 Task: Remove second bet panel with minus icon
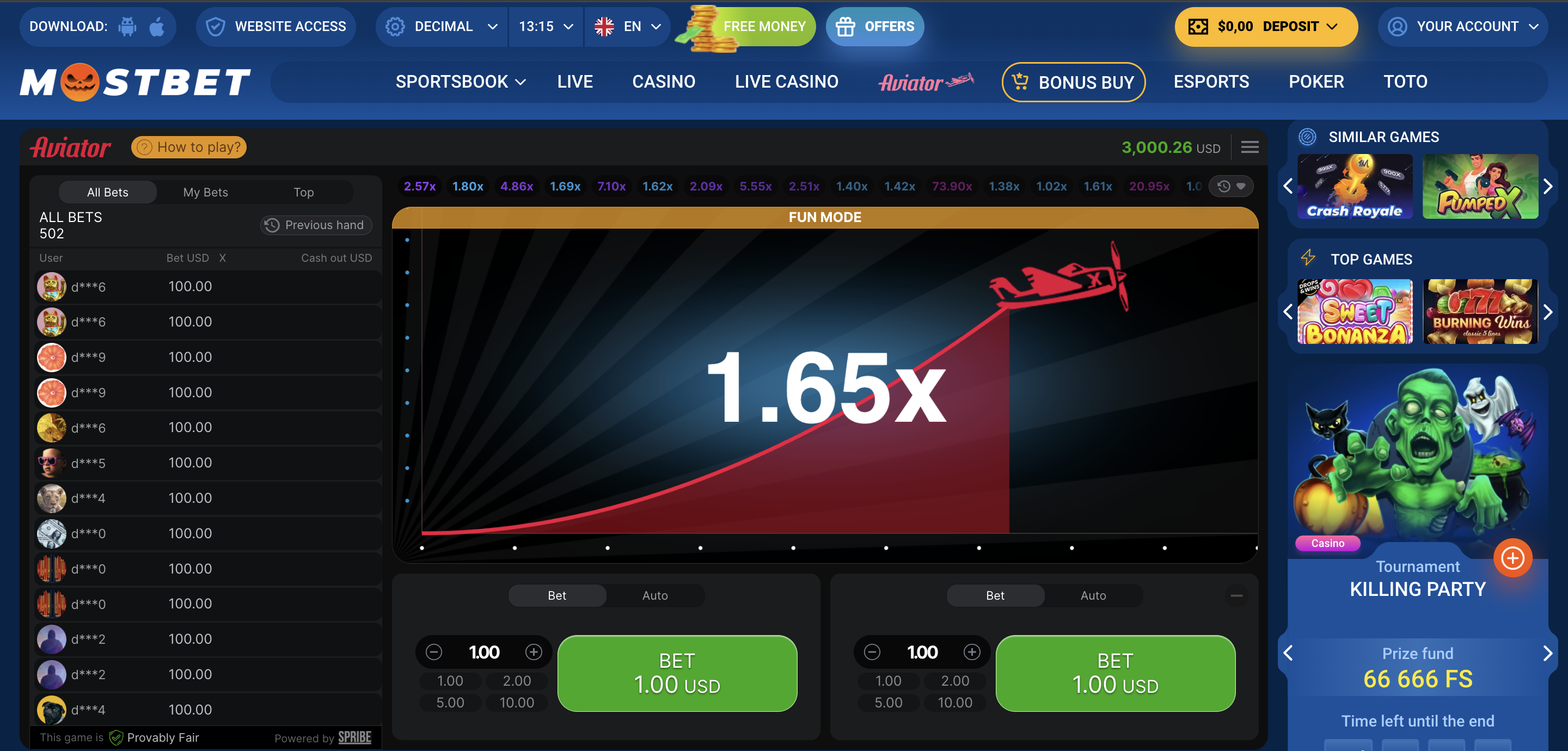[1237, 595]
